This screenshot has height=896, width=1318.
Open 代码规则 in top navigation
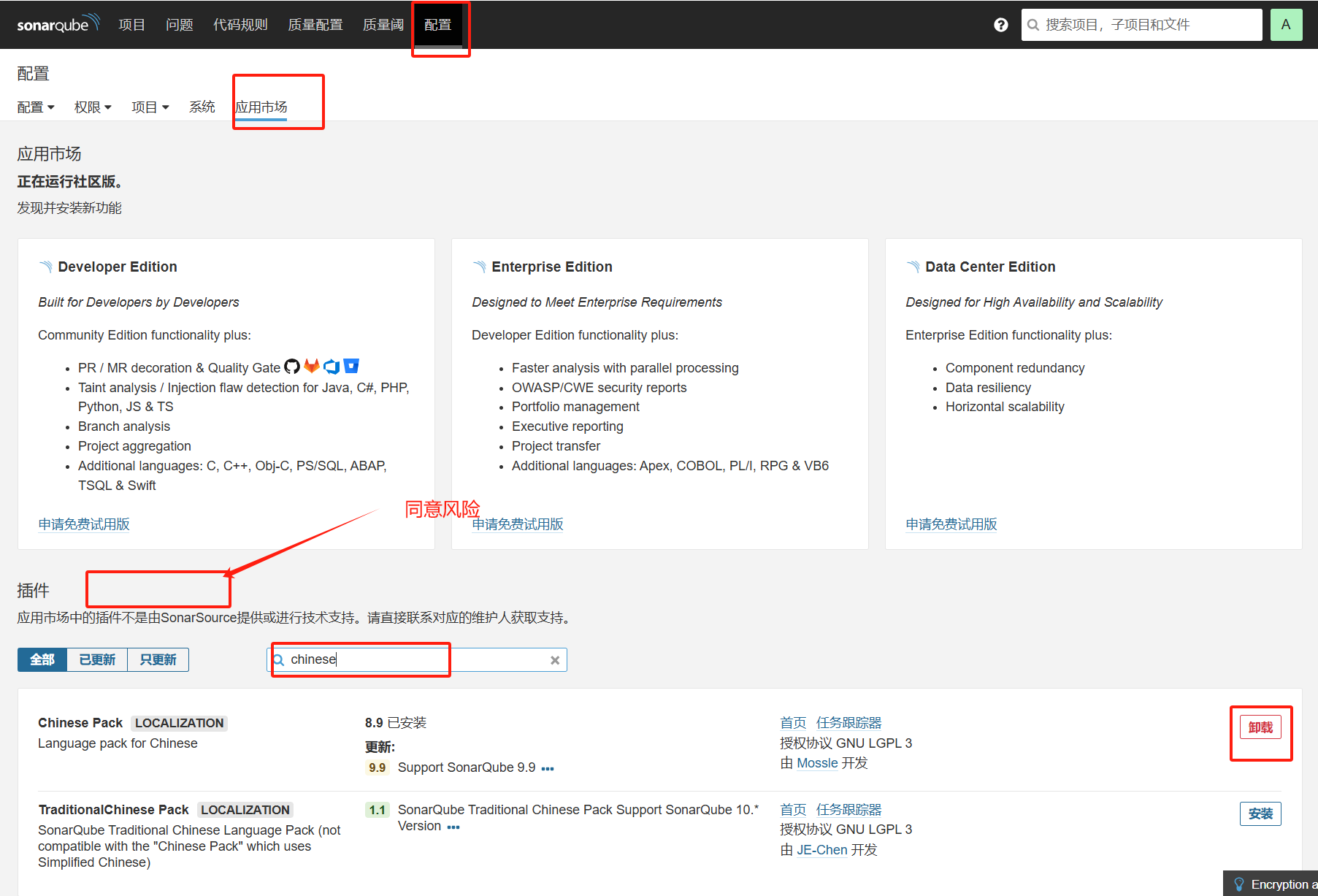click(240, 25)
